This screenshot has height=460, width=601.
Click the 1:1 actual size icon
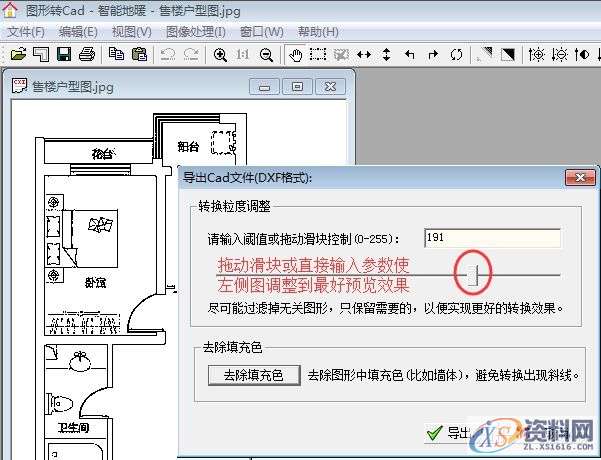click(x=244, y=54)
